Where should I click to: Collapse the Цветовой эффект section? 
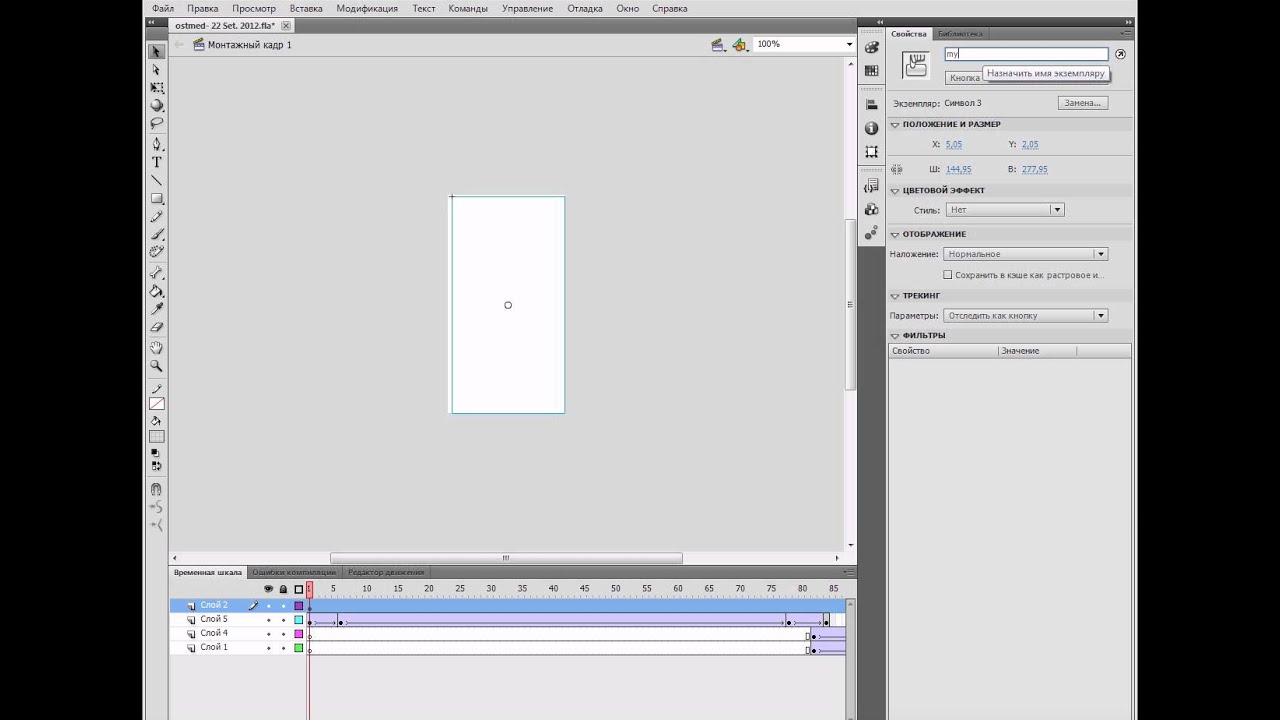(x=895, y=190)
